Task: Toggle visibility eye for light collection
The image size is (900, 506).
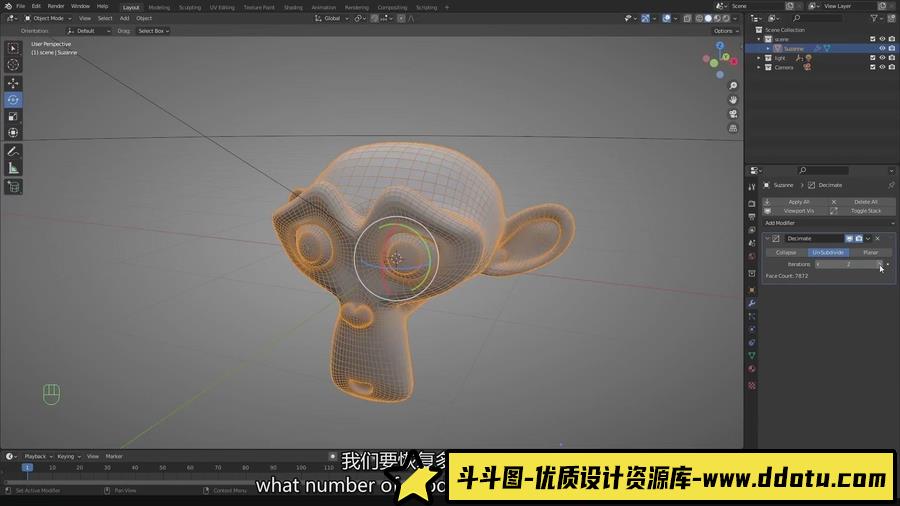Action: 882,58
